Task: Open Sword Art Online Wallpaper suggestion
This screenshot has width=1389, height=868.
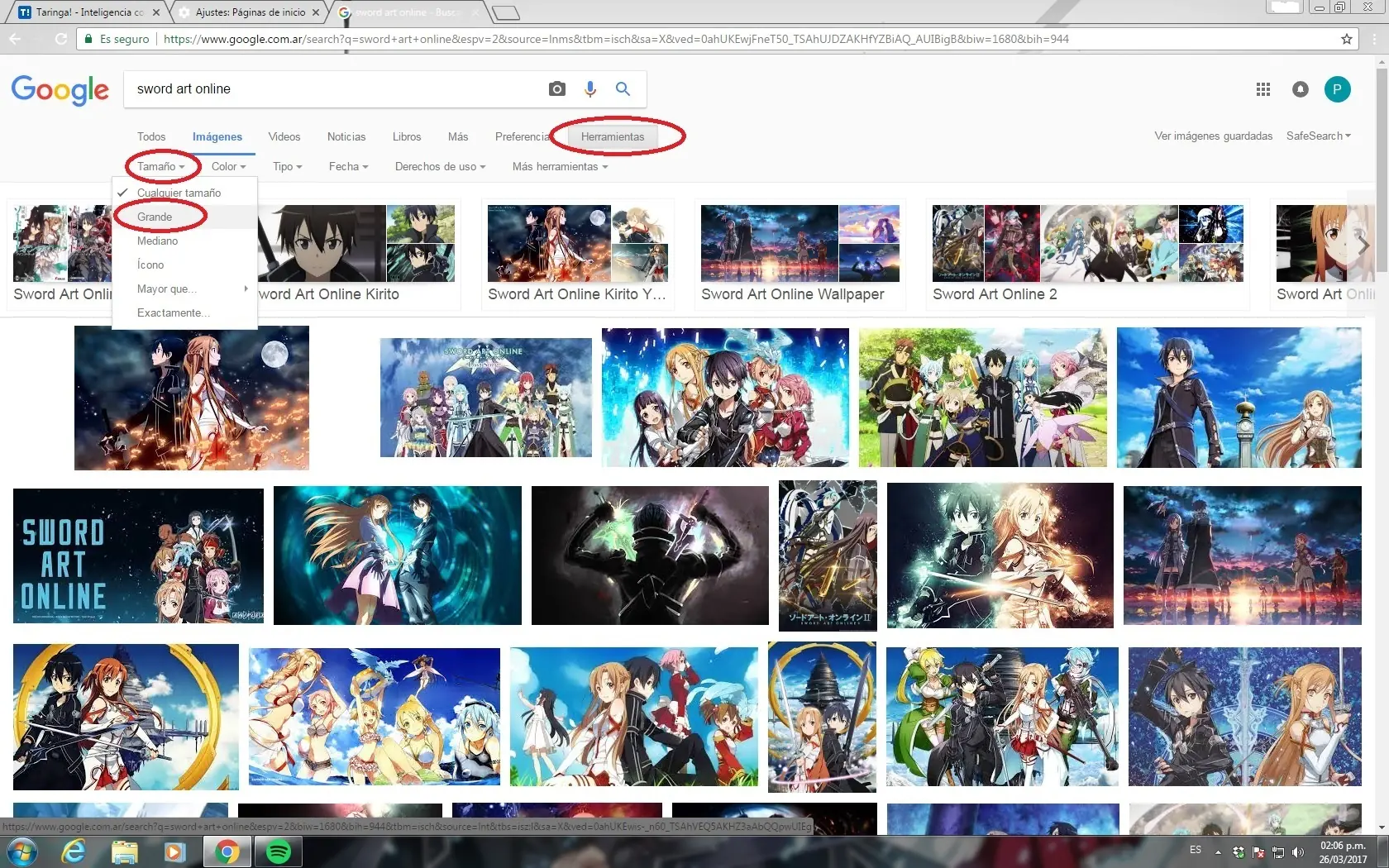Action: [800, 254]
